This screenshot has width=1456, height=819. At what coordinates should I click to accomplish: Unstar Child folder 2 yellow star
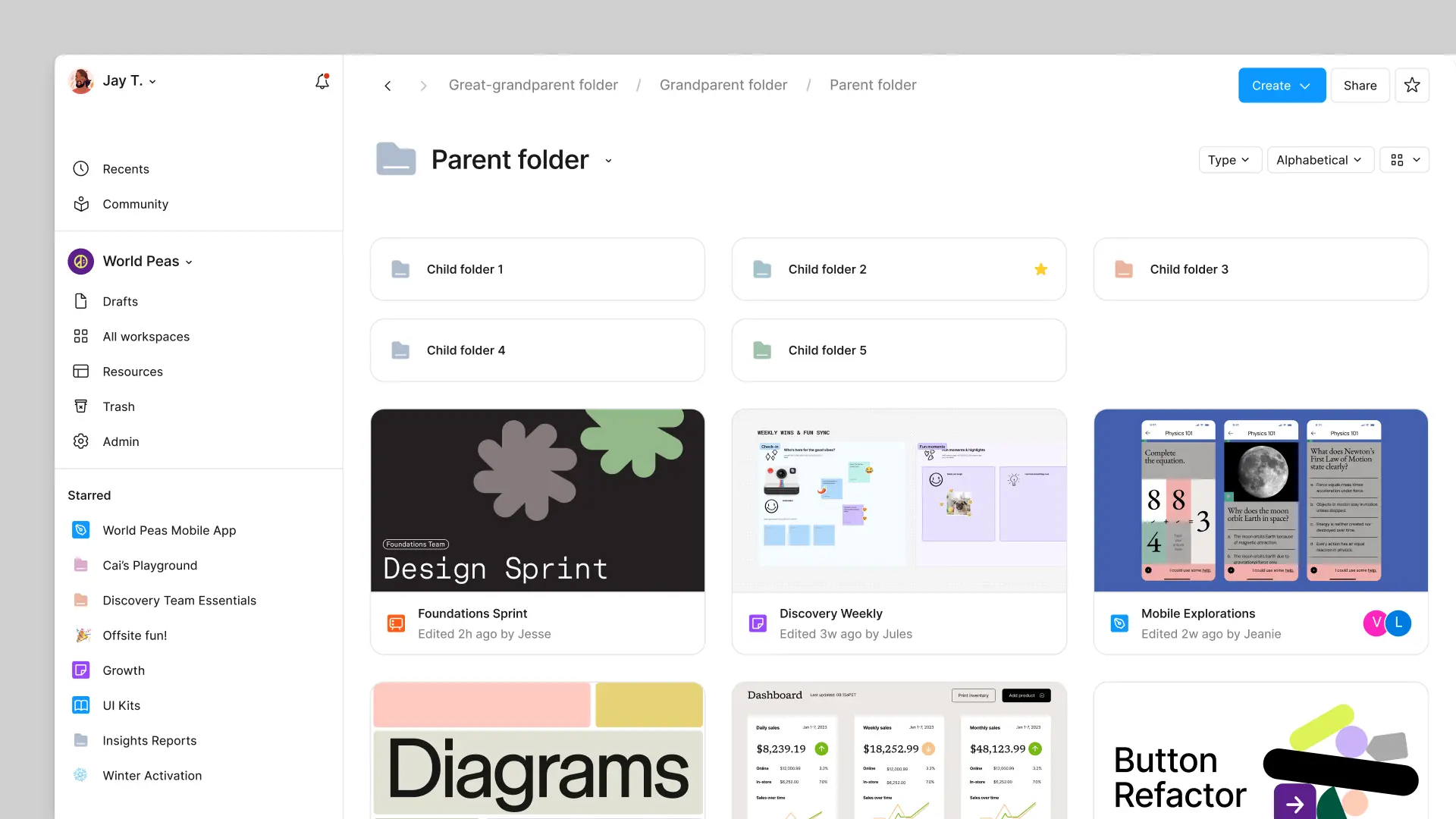click(1040, 269)
